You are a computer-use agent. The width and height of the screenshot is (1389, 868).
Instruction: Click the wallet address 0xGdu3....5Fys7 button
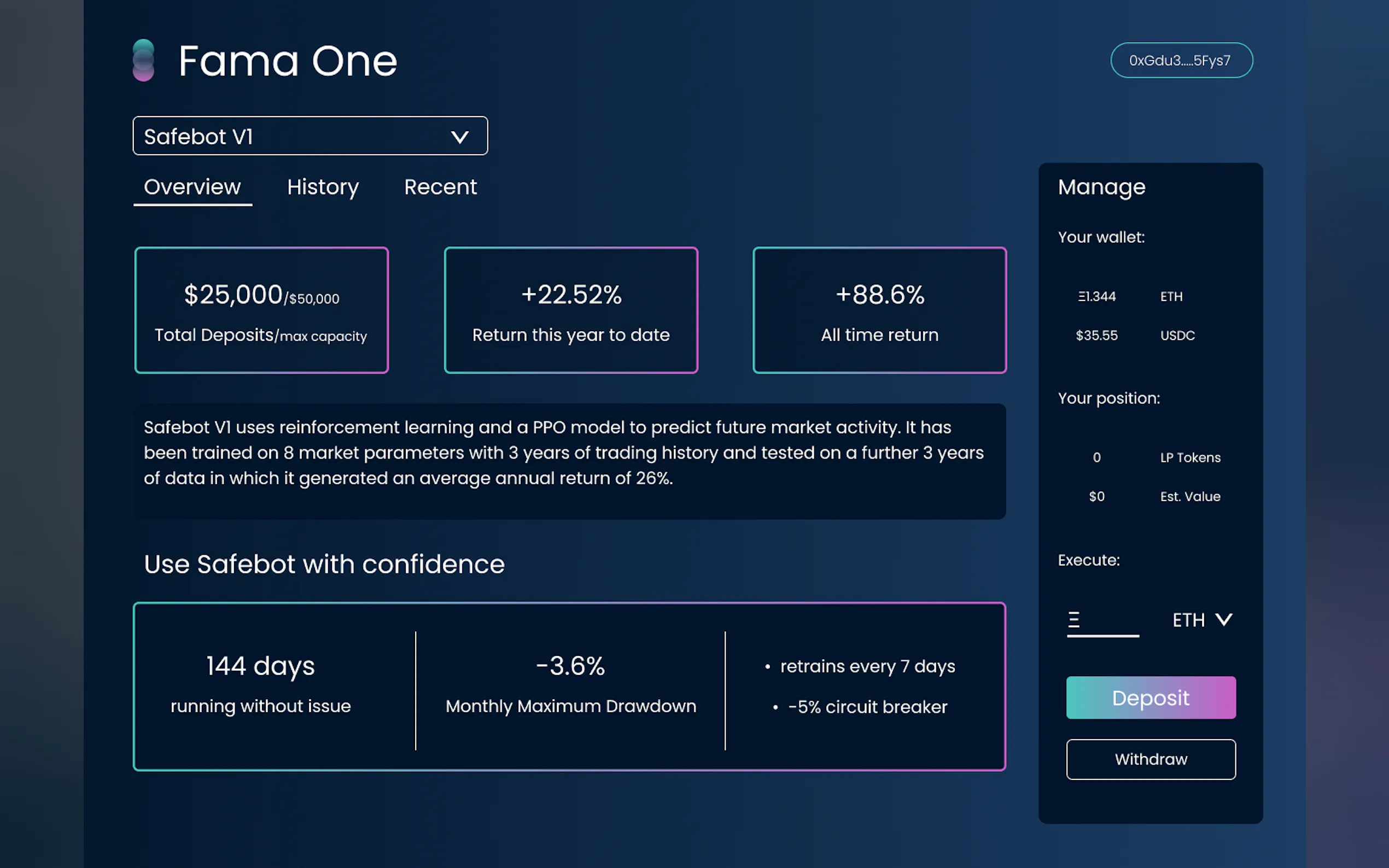pos(1181,60)
